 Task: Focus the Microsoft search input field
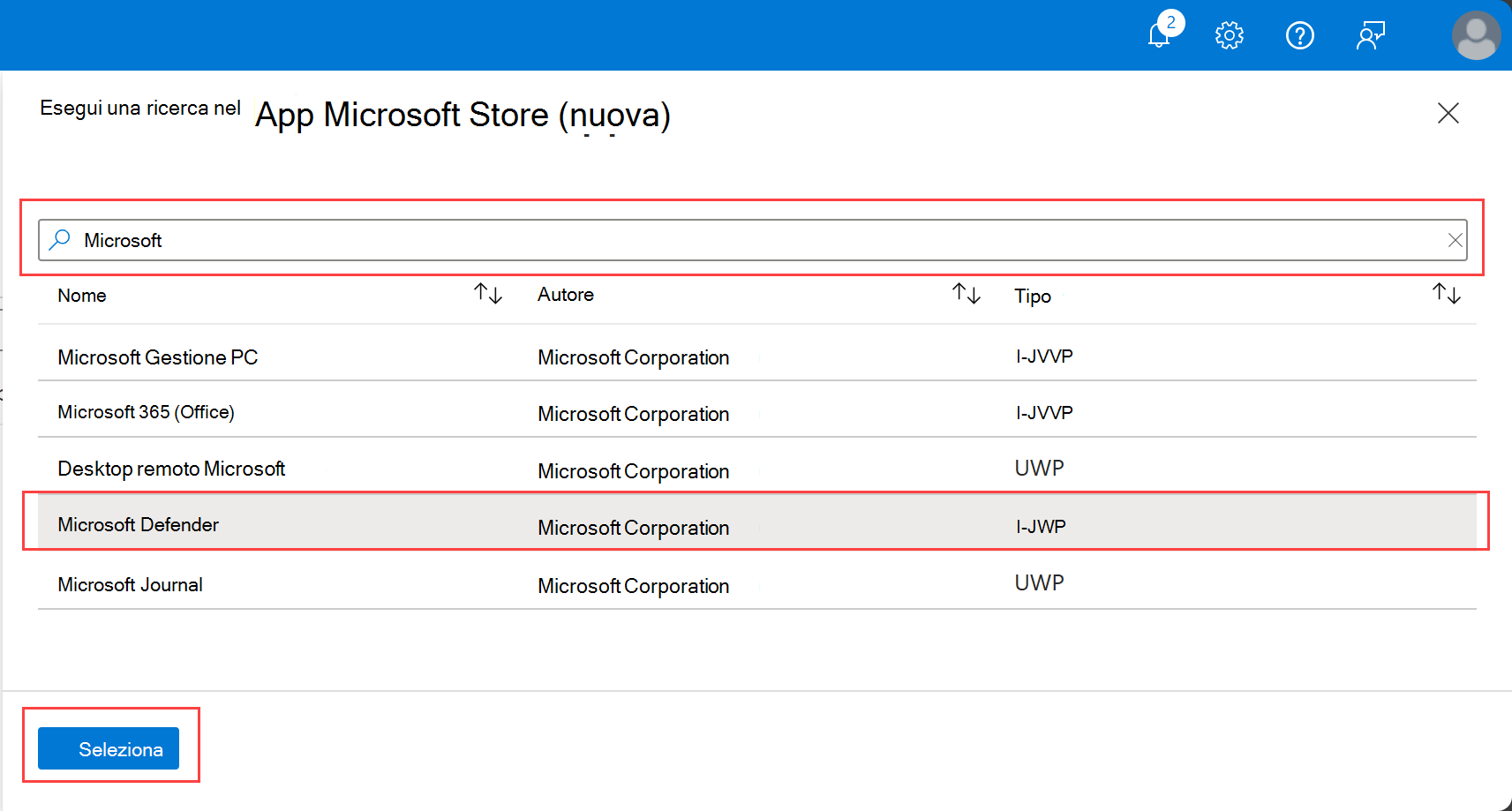coord(753,240)
